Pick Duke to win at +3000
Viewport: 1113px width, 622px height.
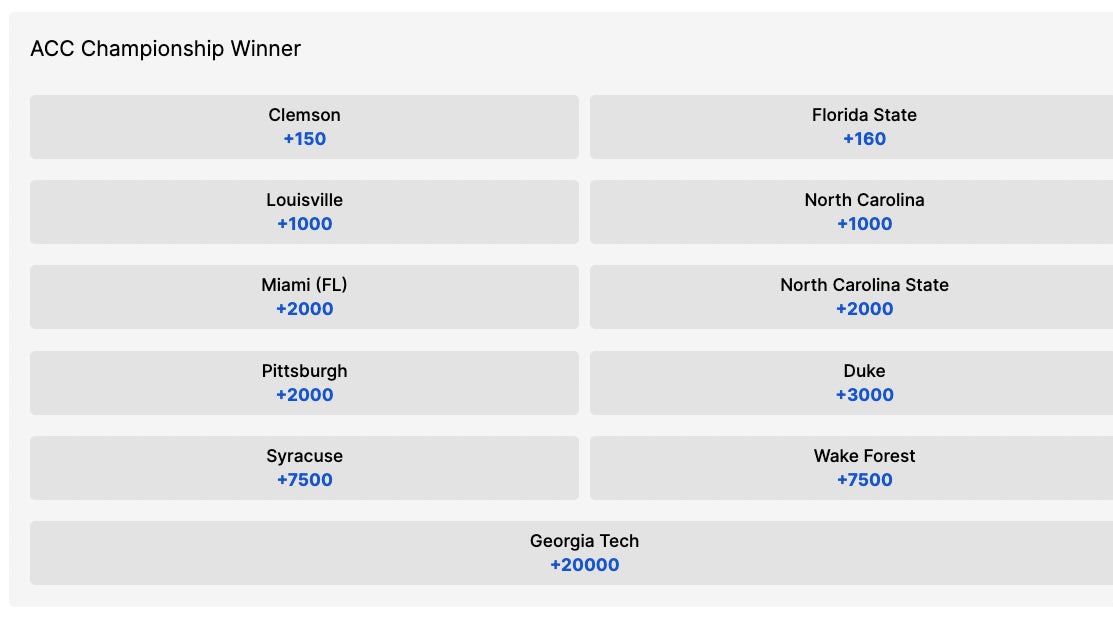[864, 382]
